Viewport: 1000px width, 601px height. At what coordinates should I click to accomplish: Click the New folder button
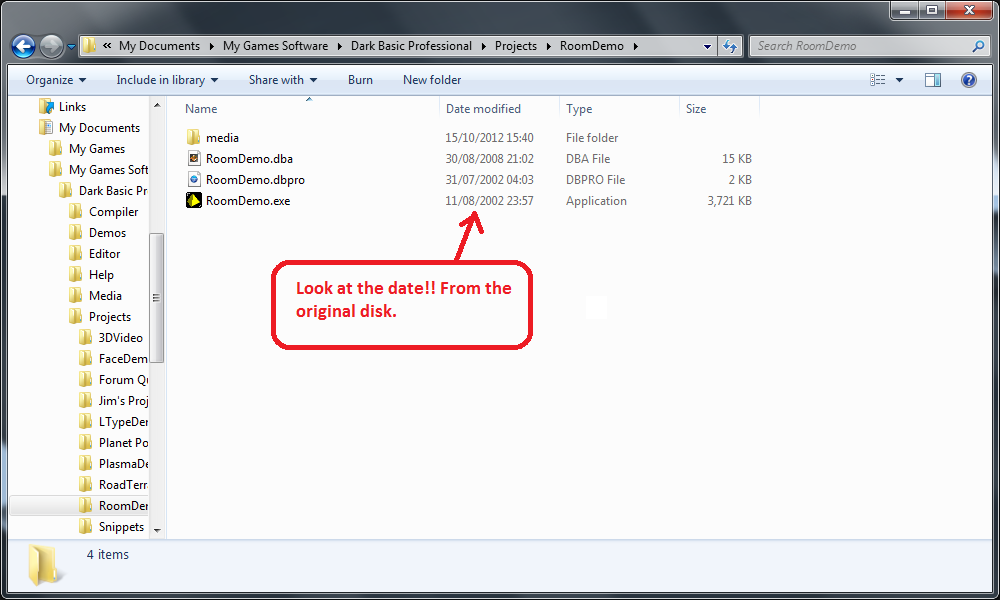[432, 80]
